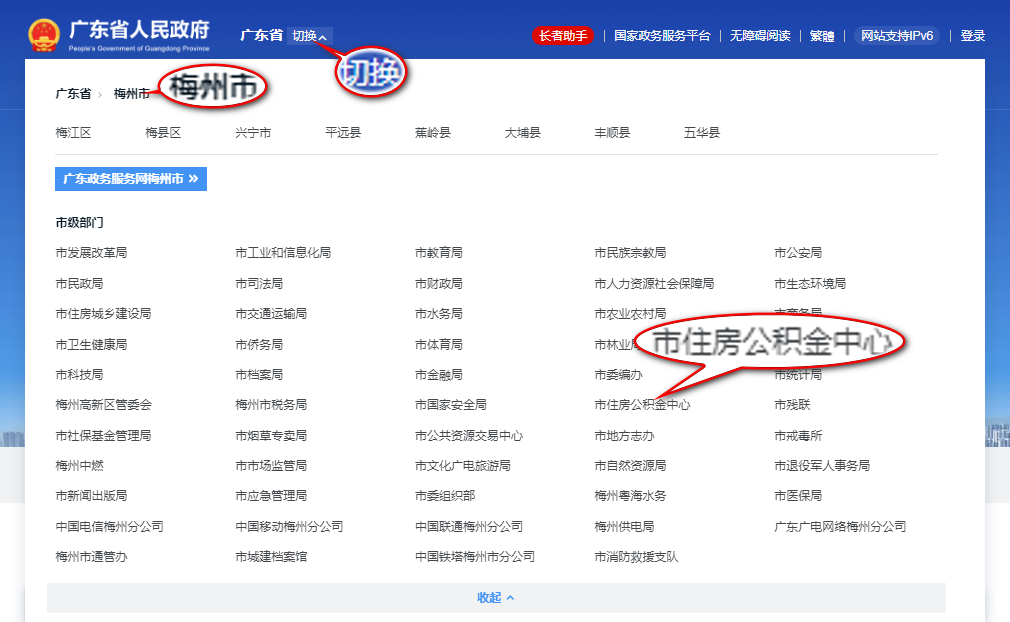Open 市社保基金管理局 link
This screenshot has width=1010, height=622.
(x=103, y=436)
